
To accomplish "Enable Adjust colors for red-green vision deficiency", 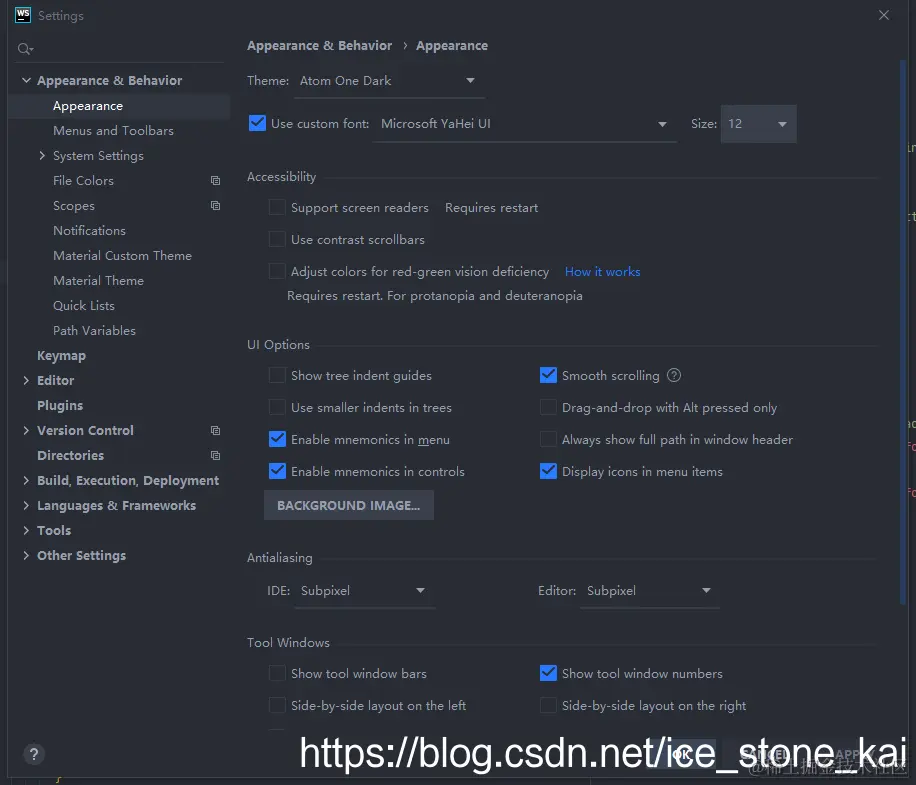I will 277,272.
